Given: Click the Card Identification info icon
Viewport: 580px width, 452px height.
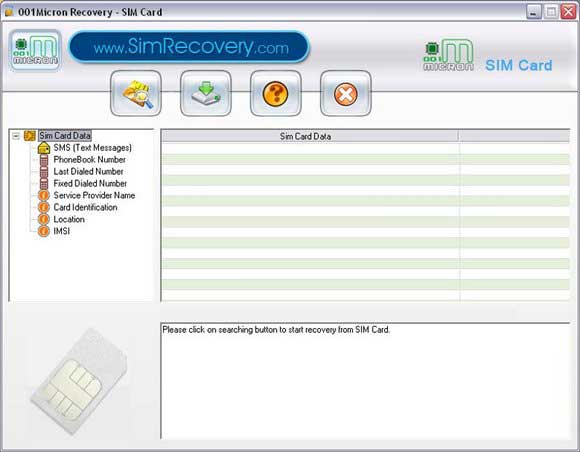Looking at the screenshot, I should pos(44,207).
